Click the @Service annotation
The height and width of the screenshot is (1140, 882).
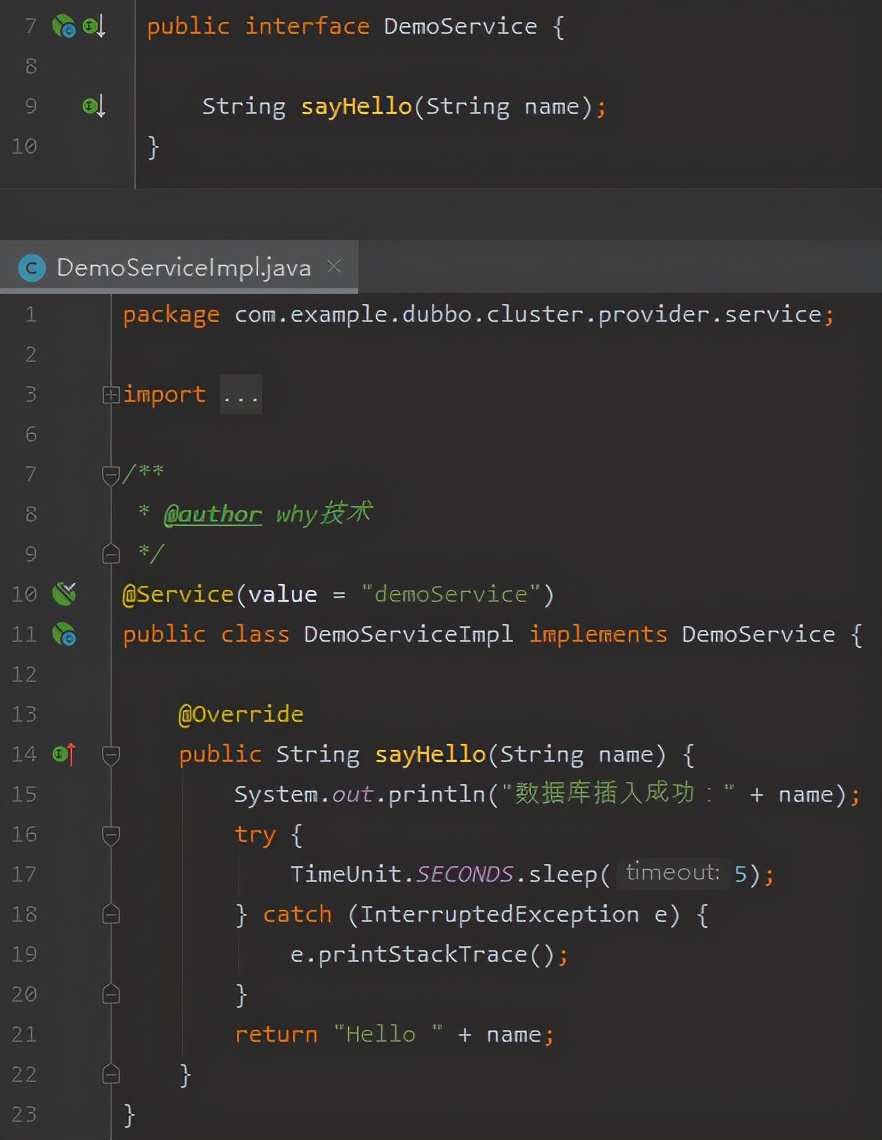point(177,595)
